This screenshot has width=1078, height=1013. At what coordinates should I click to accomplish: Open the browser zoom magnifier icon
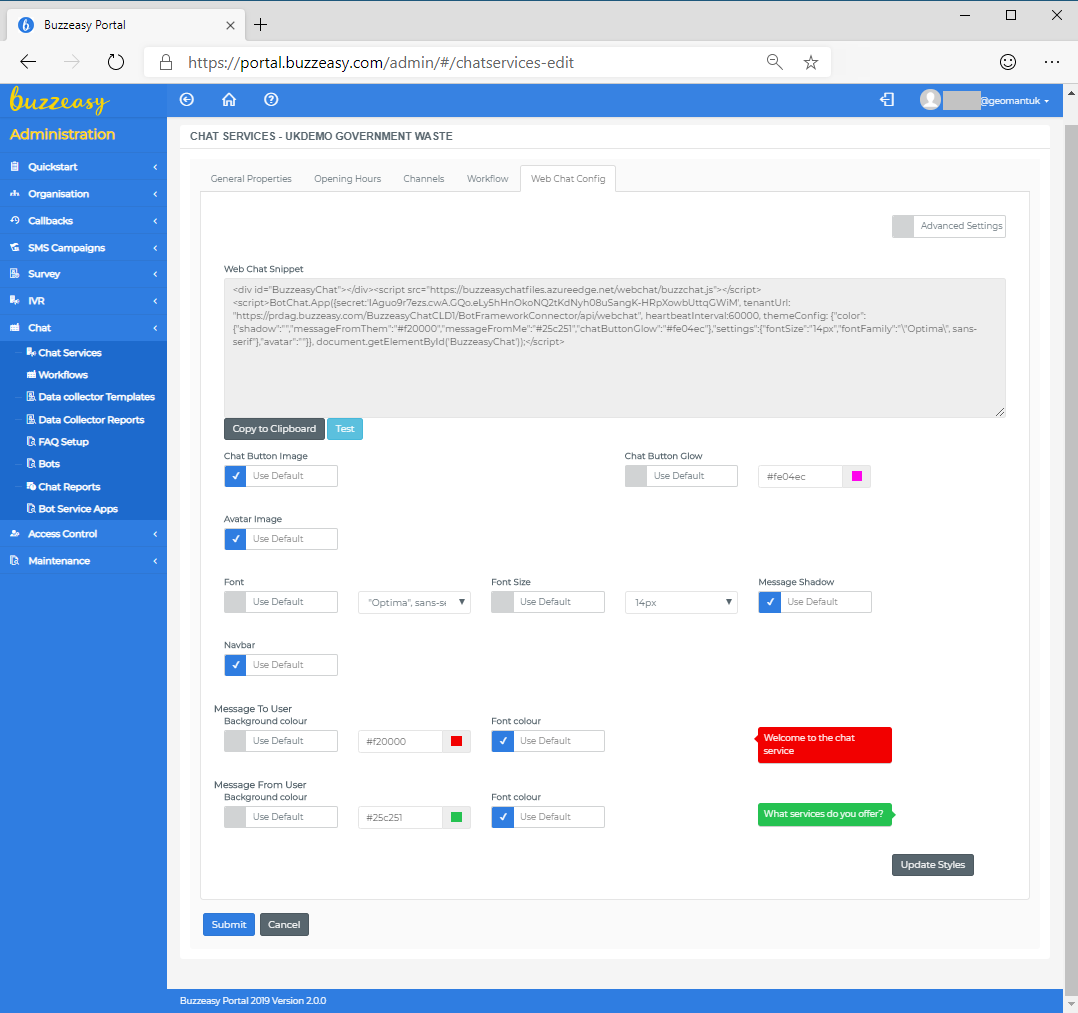(775, 62)
